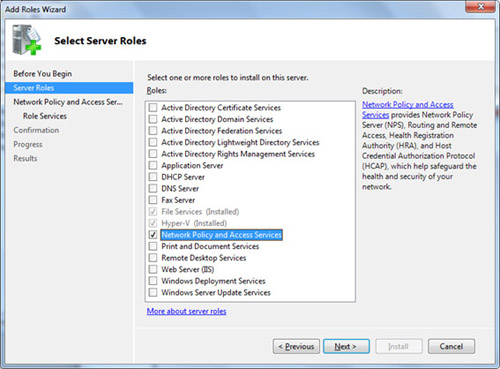Cancel the Add Roles Wizard
The image size is (500, 369).
[x=451, y=347]
